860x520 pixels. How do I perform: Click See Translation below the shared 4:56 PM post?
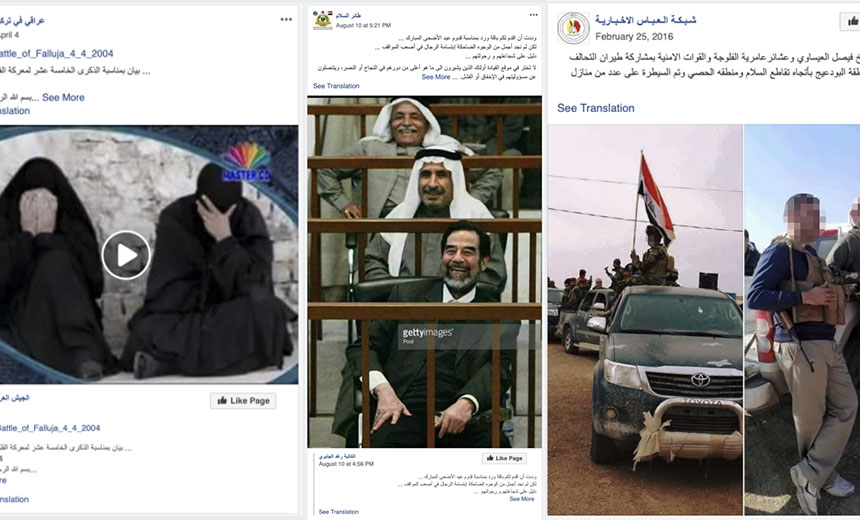coord(338,512)
